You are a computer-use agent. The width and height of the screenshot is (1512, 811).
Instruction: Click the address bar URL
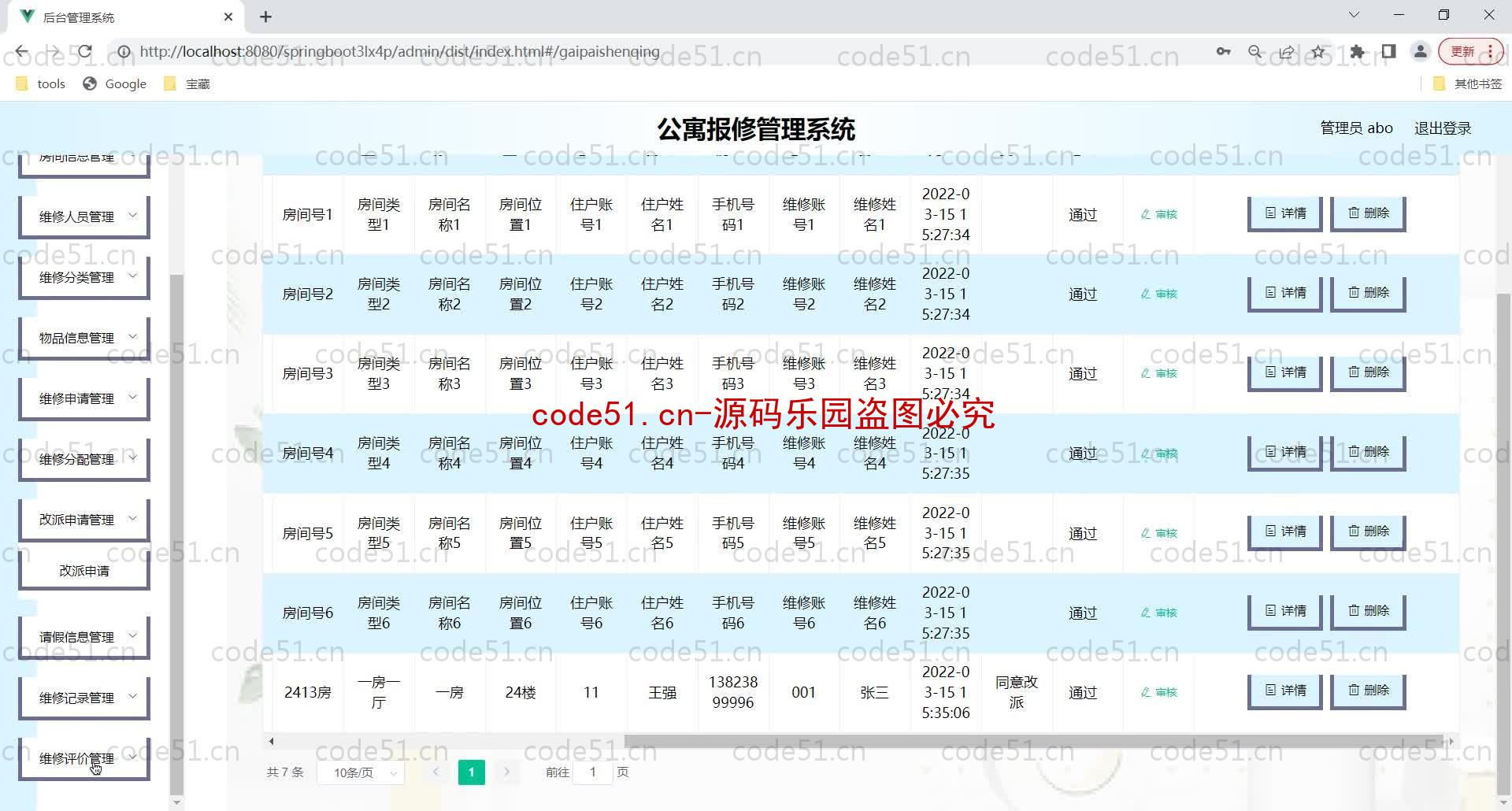tap(400, 52)
